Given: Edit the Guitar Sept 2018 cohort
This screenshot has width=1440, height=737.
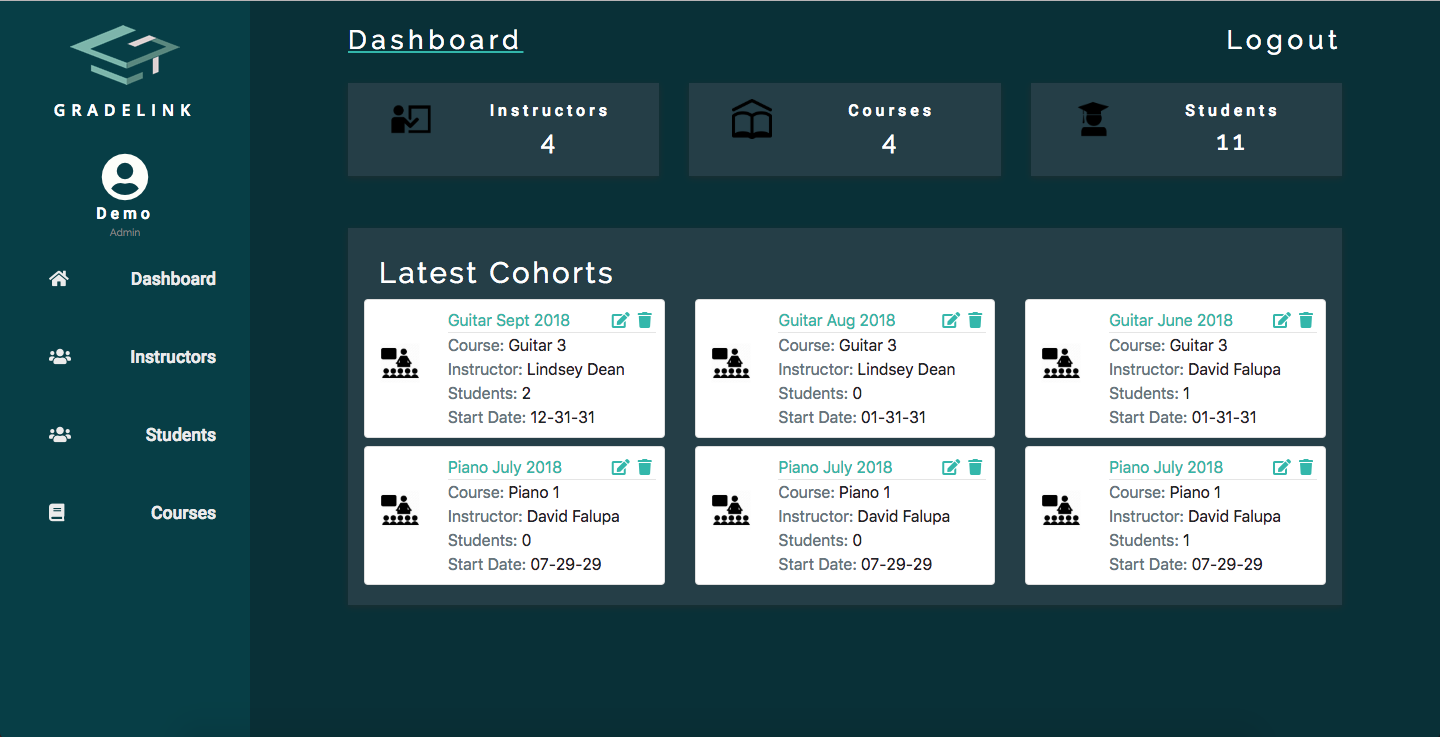Looking at the screenshot, I should [621, 320].
